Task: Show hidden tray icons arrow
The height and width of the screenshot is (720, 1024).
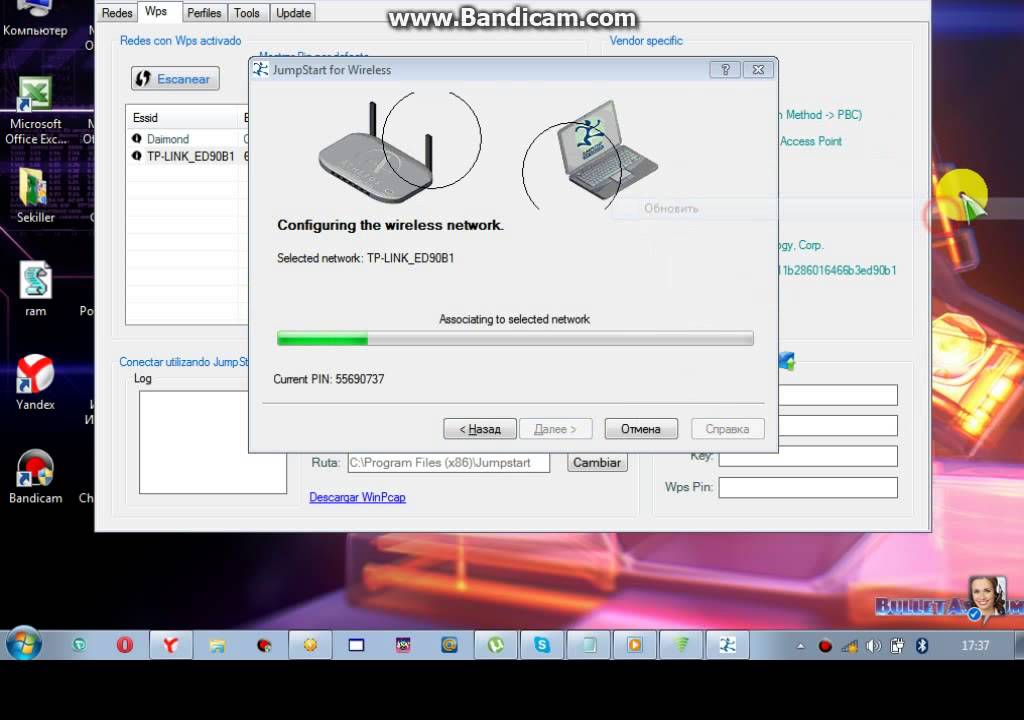Action: pyautogui.click(x=801, y=646)
